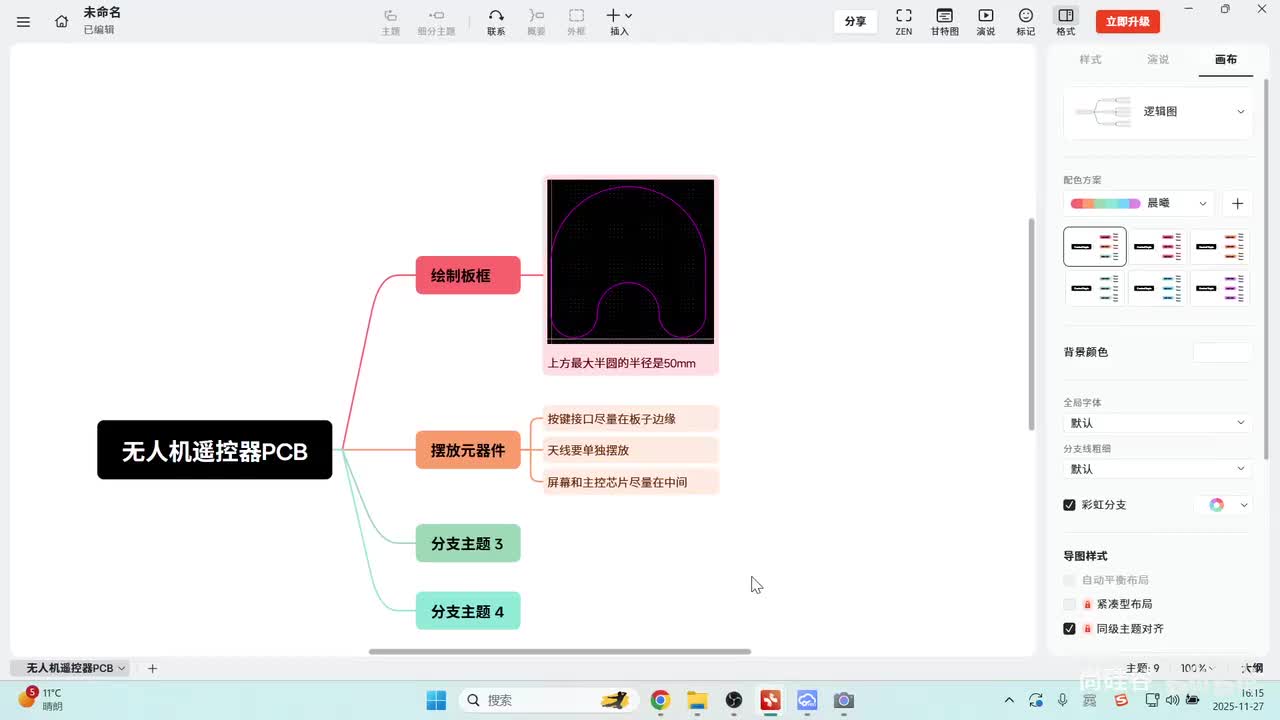Click the vertical canvas scrollbar
Screen dimensions: 1280x720
tap(1032, 324)
